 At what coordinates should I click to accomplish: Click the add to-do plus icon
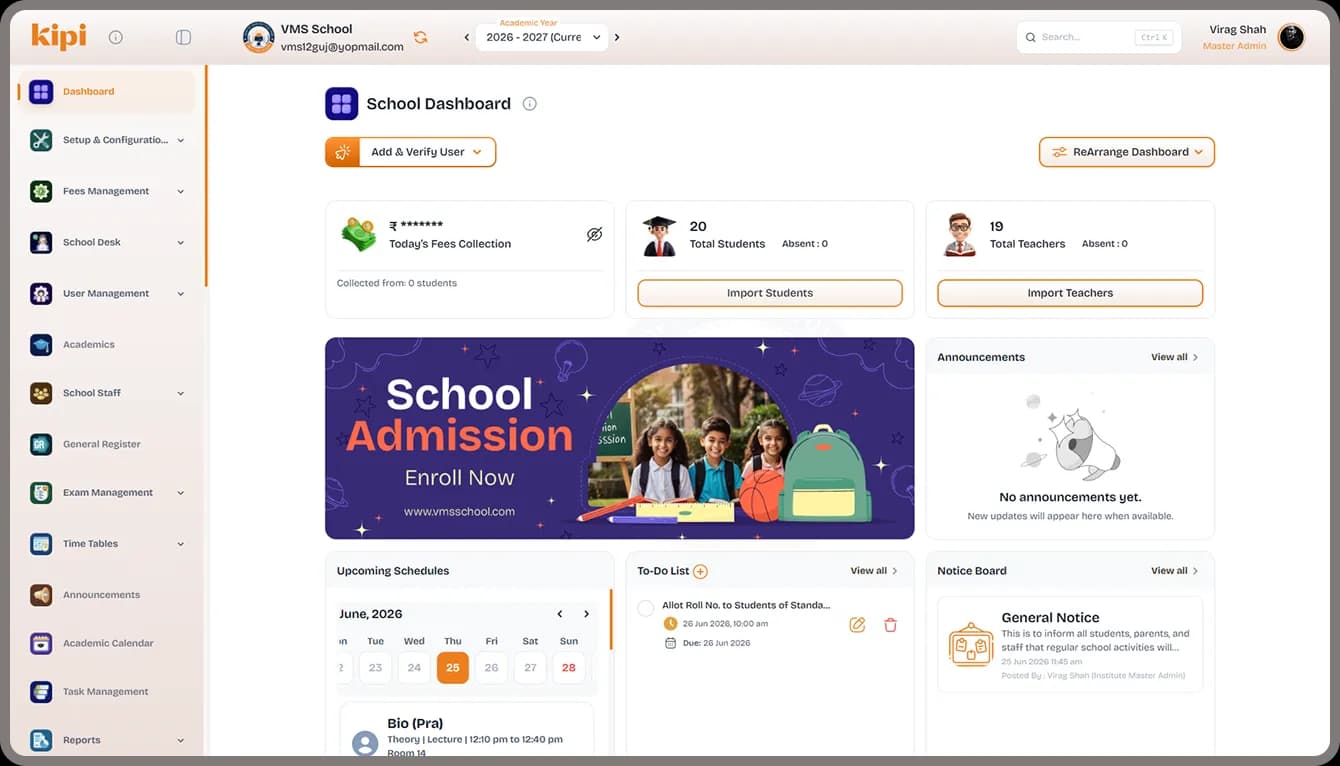(700, 571)
